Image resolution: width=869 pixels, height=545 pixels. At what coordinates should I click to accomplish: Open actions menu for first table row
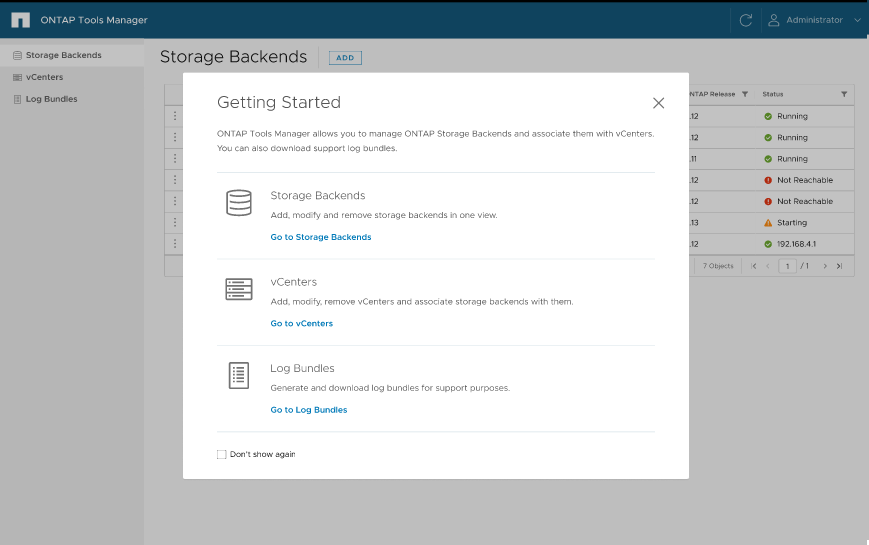[175, 116]
